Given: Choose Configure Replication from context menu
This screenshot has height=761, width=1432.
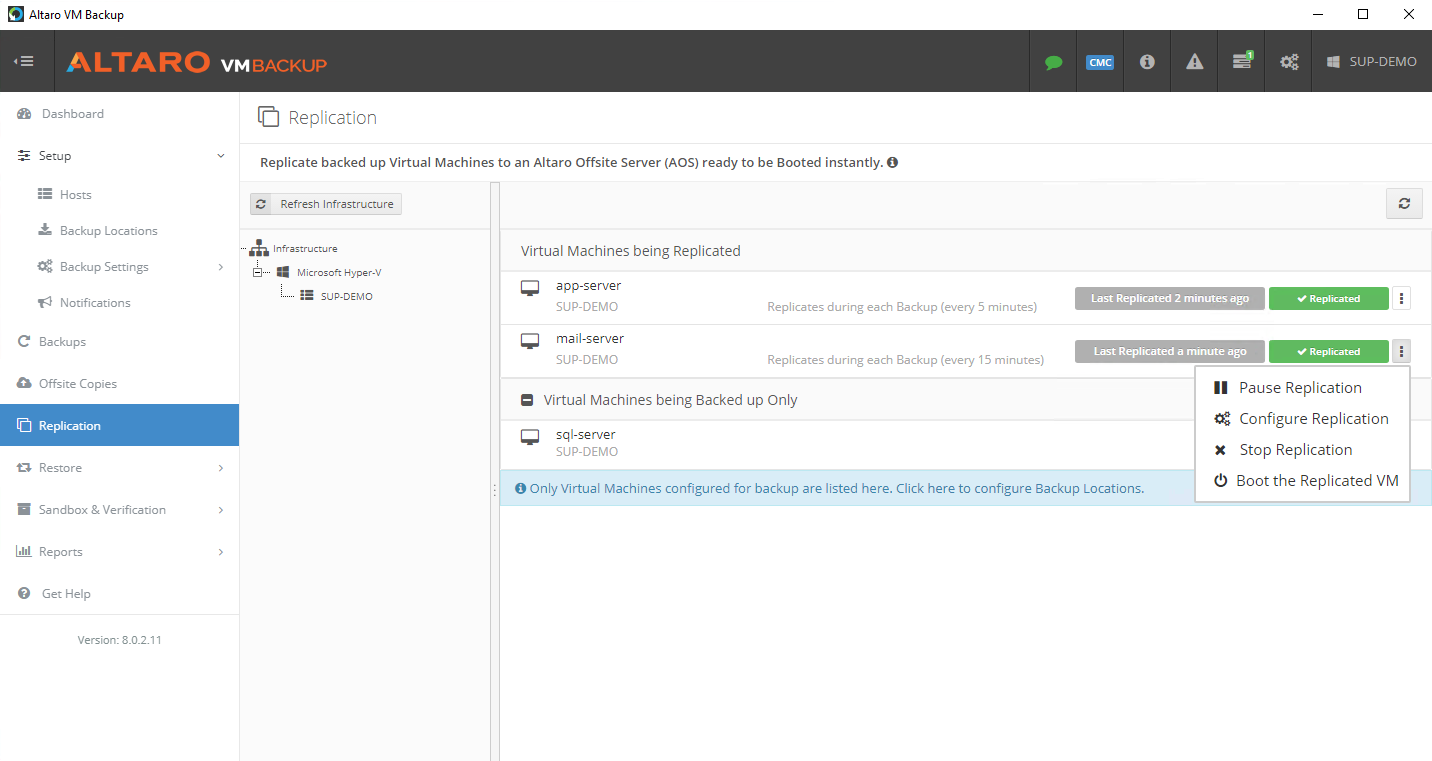Looking at the screenshot, I should pos(1302,419).
